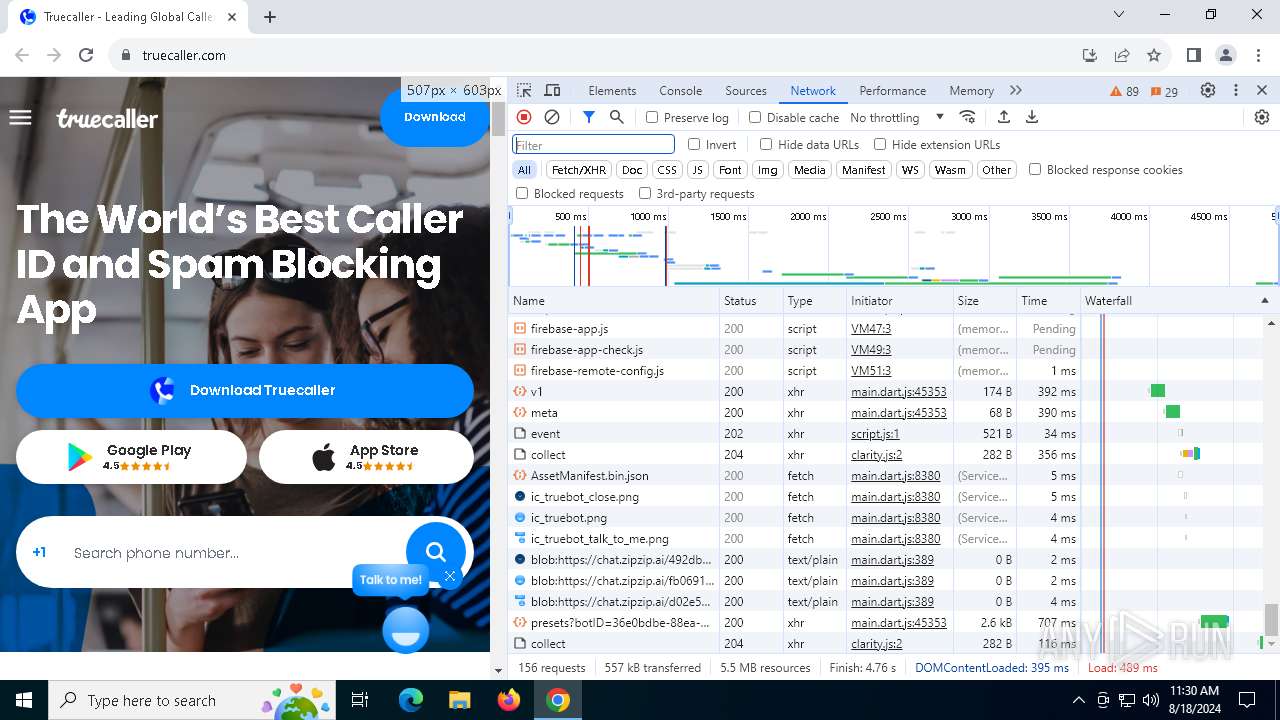Check Hide extension URLs
1280x720 pixels.
click(880, 144)
